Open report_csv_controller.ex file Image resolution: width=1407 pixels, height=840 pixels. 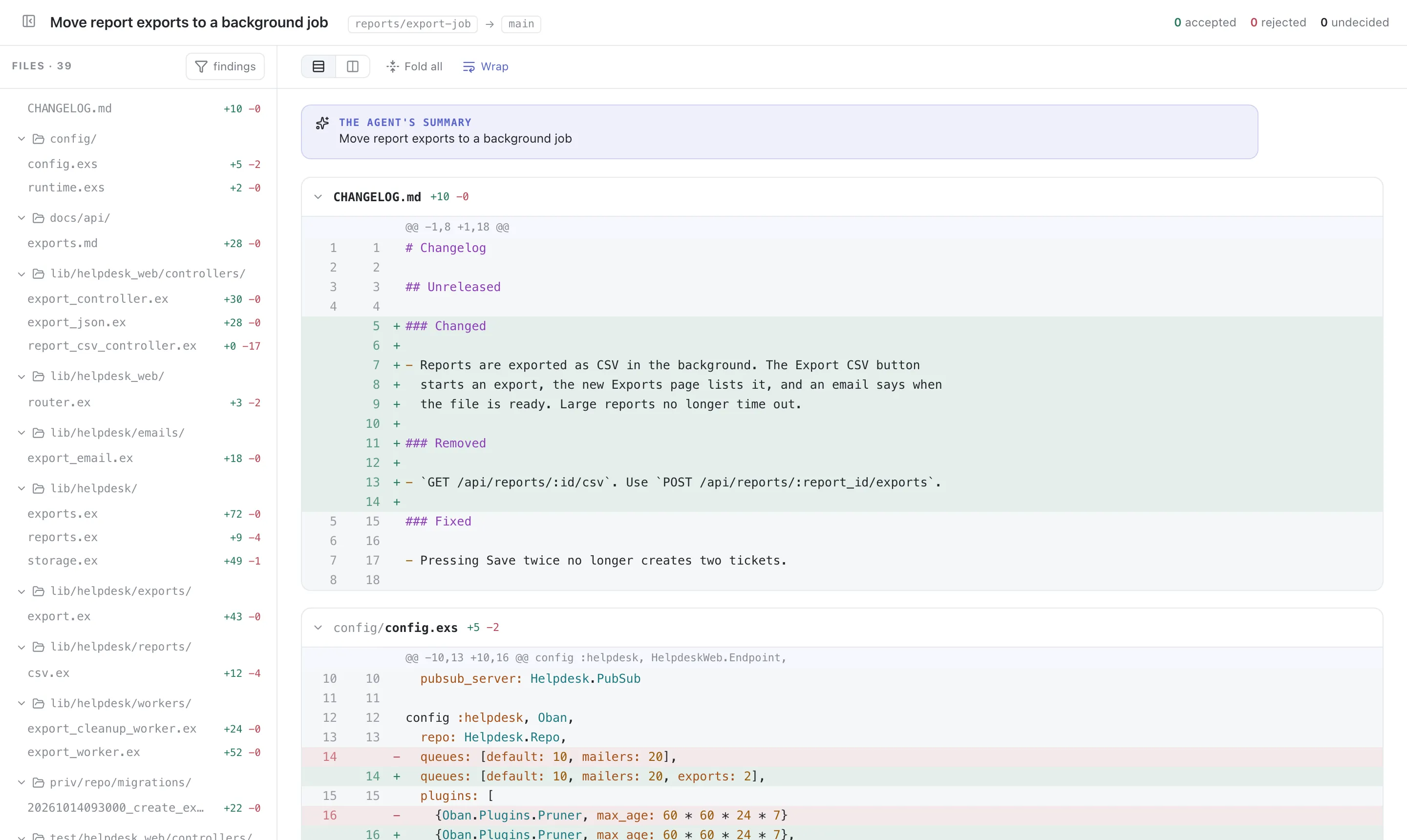138,346
